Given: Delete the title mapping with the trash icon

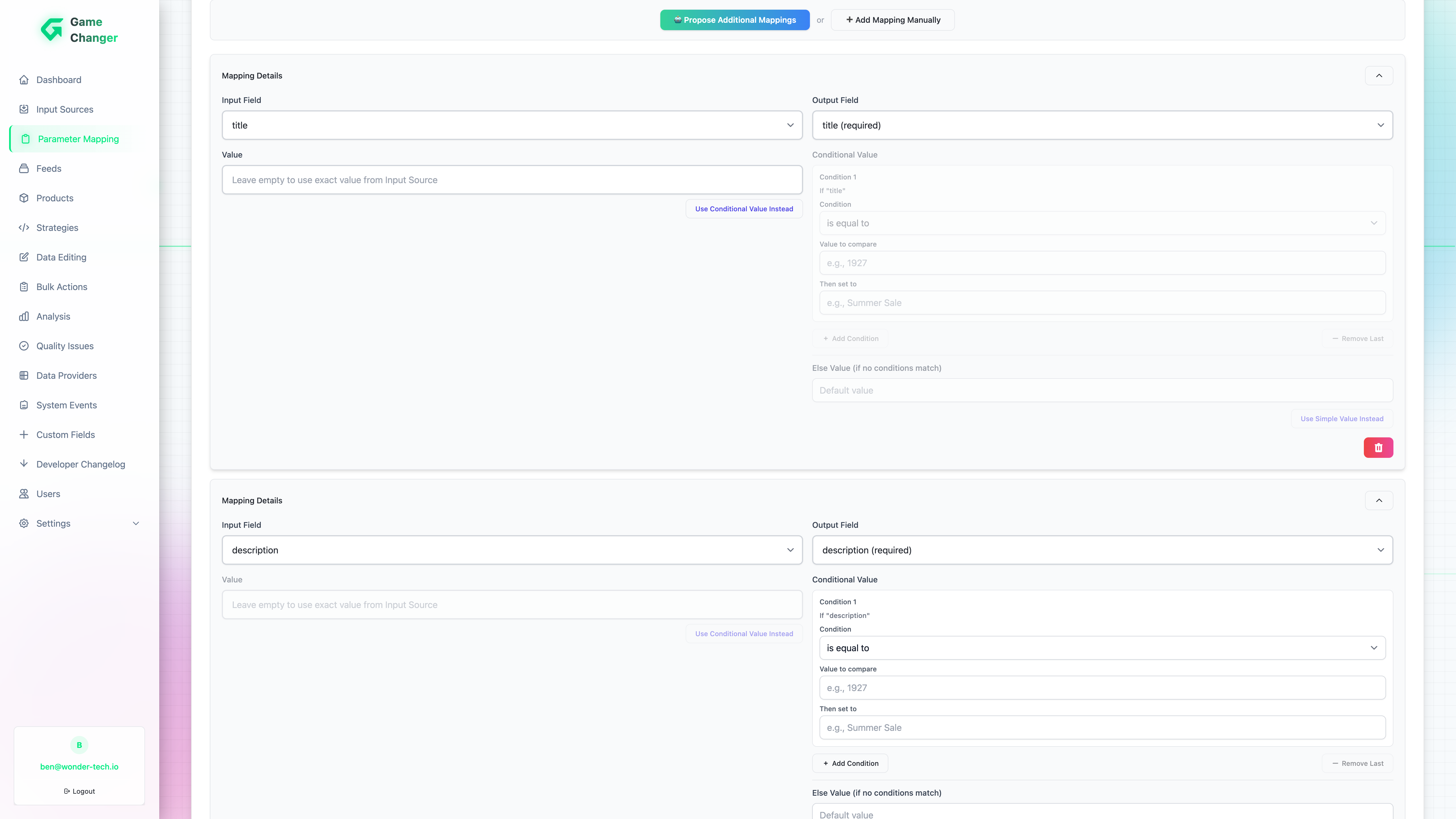Looking at the screenshot, I should click(1379, 447).
